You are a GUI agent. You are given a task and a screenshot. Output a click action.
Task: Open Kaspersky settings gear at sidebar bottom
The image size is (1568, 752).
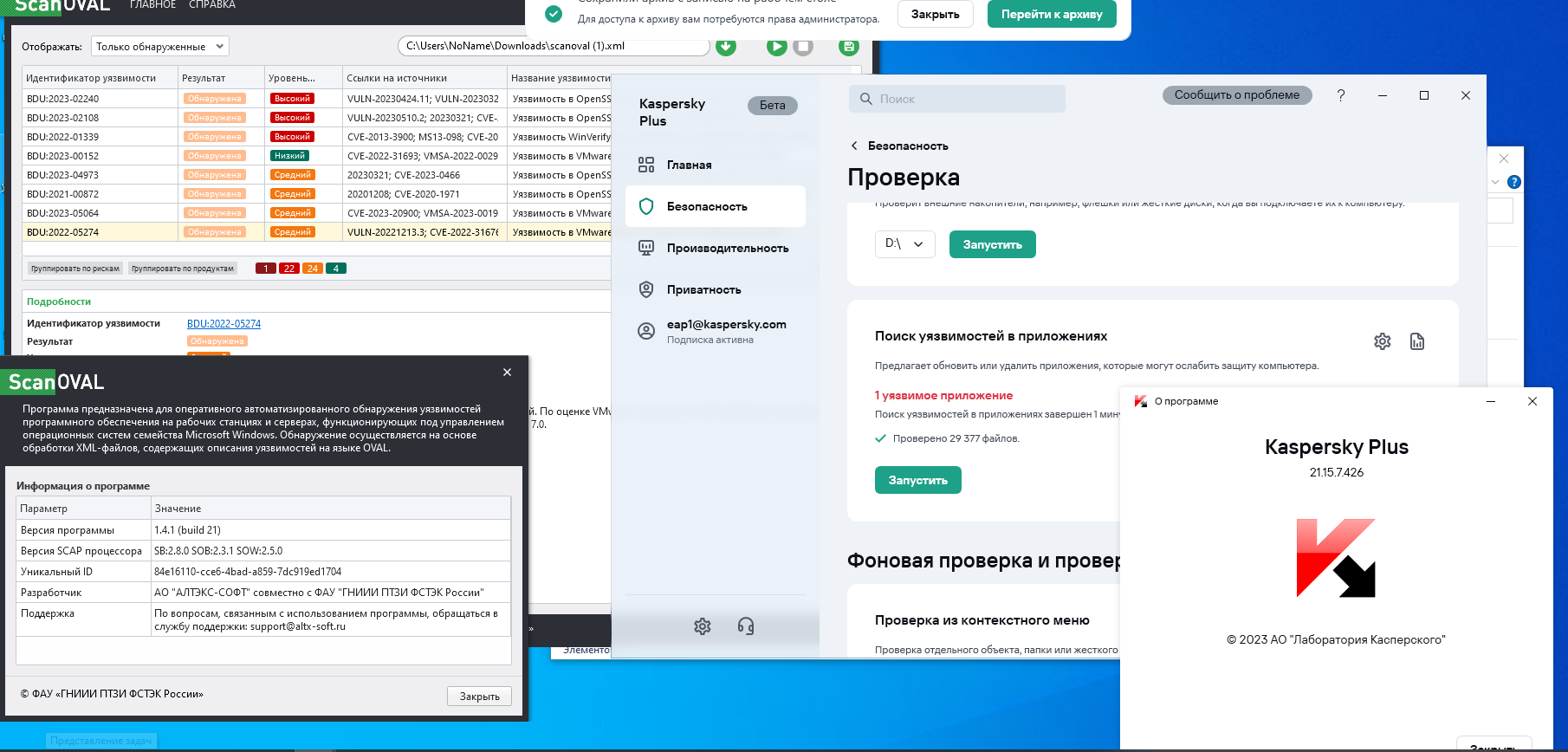point(703,626)
